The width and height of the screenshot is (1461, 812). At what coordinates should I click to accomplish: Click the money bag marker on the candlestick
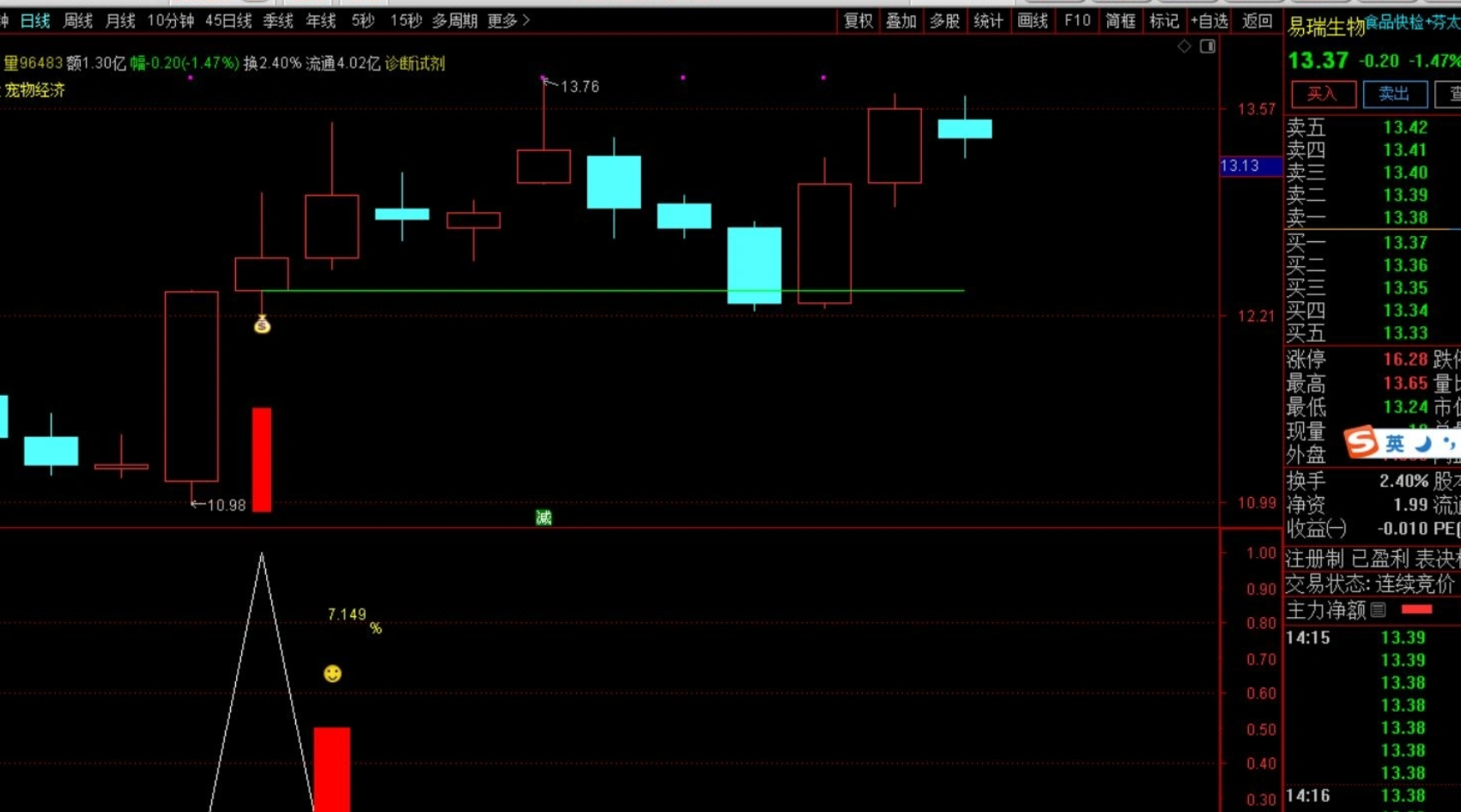262,324
